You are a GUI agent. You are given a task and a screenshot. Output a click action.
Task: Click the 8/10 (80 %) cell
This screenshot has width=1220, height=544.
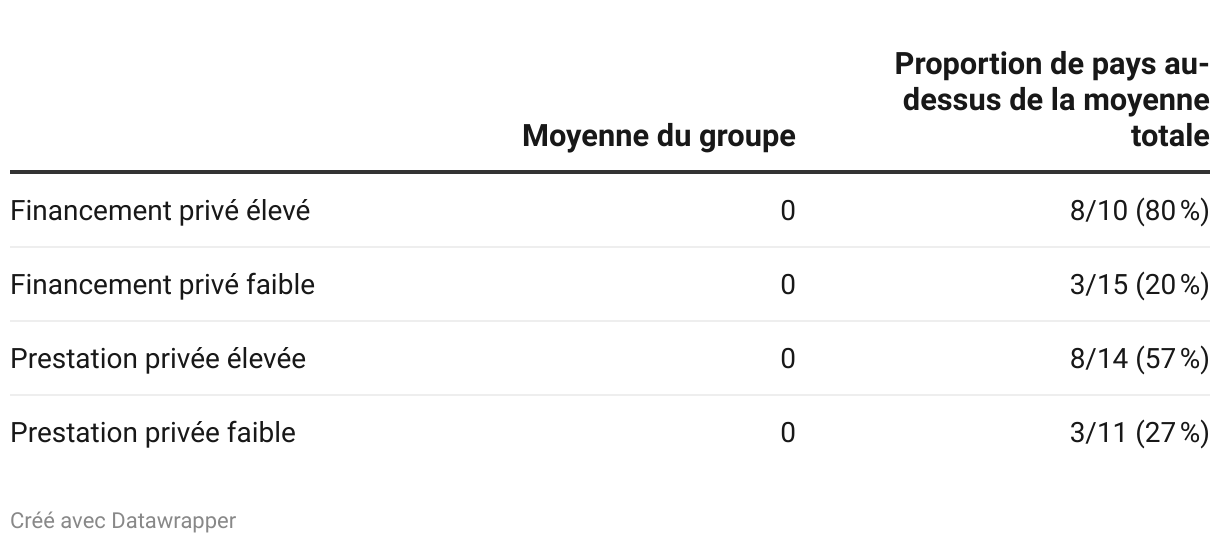pos(1140,211)
